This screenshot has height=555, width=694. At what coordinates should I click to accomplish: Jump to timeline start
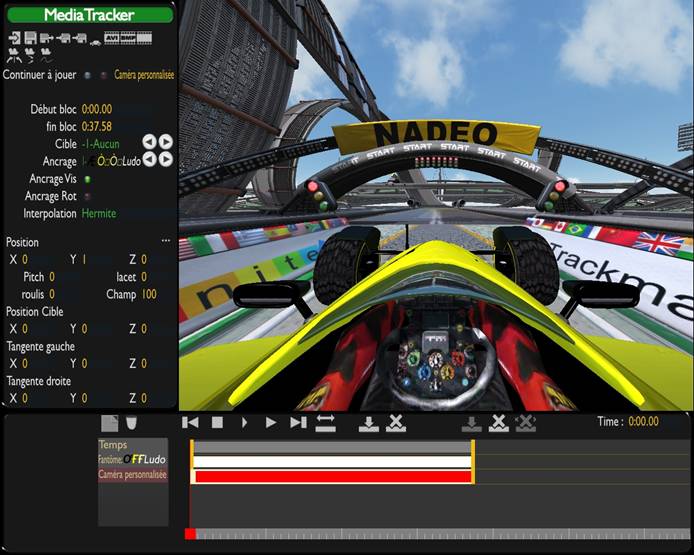click(190, 422)
